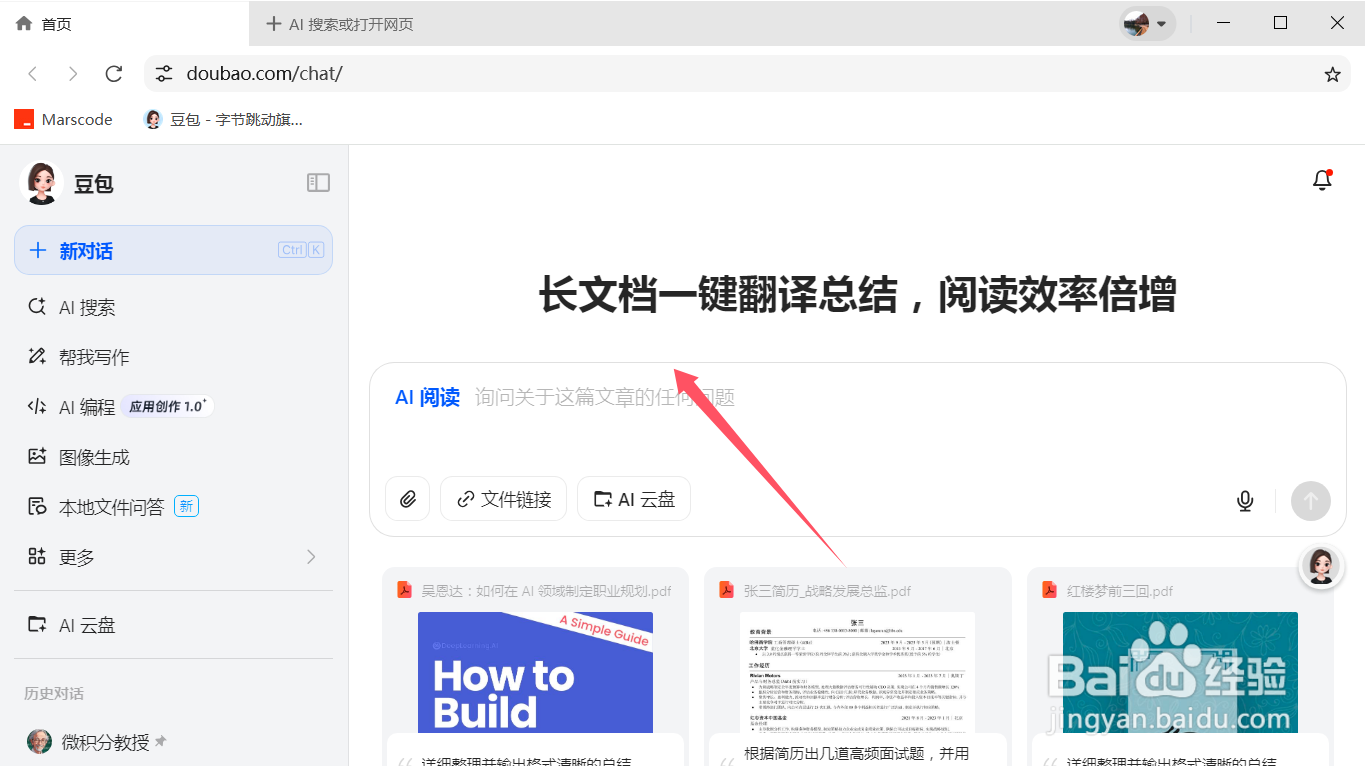
Task: Open 豆包 - 字节跳动 bookmark
Action: pyautogui.click(x=223, y=119)
